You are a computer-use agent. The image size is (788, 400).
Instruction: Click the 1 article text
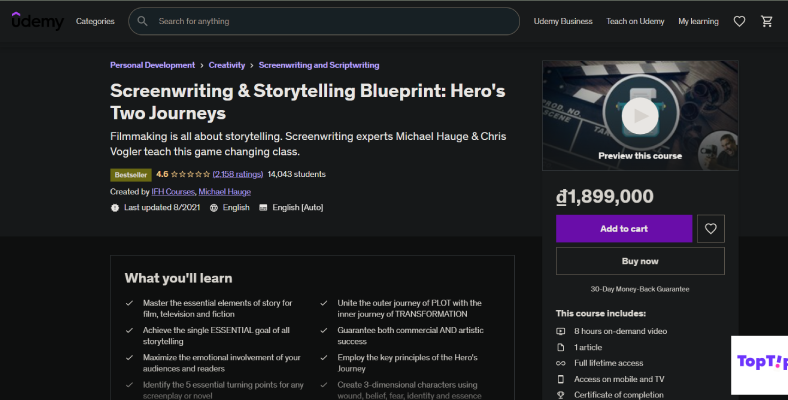[x=588, y=347]
